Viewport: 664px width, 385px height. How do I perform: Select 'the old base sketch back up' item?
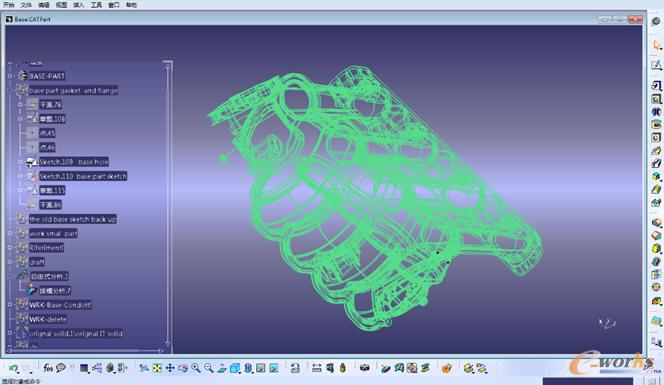(72, 219)
